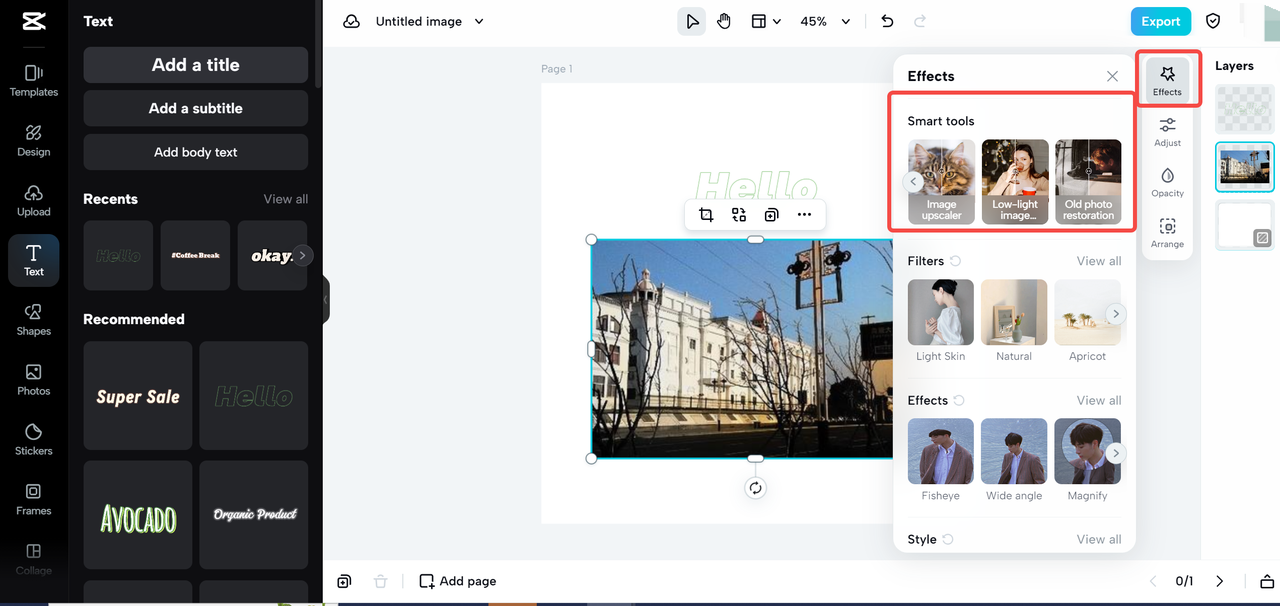View all Style options
The image size is (1280, 606).
pyautogui.click(x=1099, y=539)
